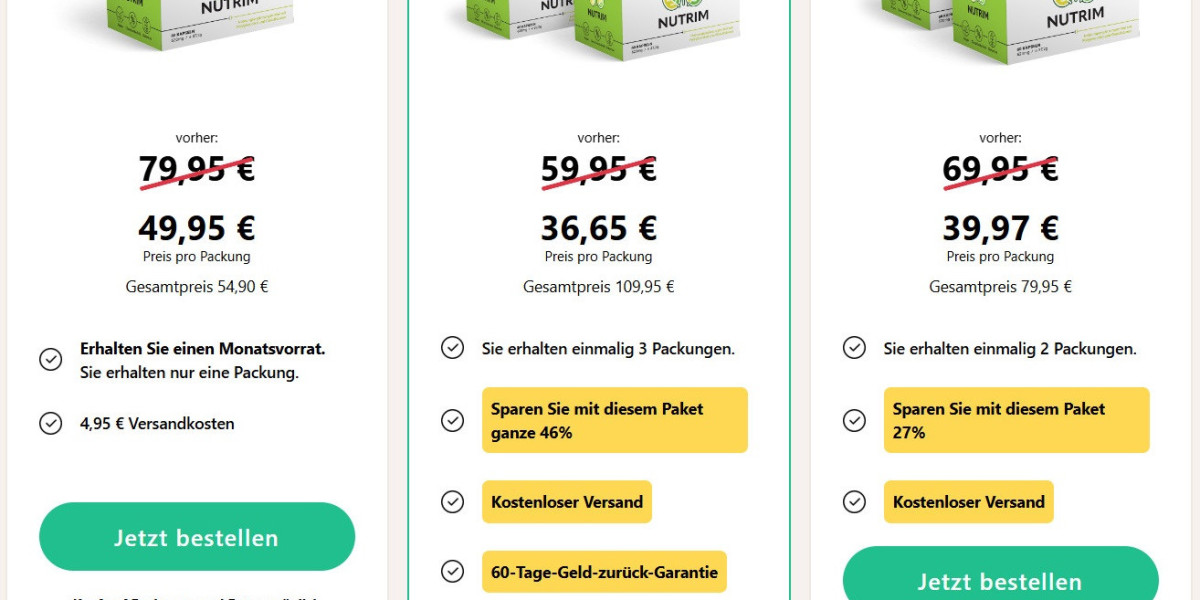Click the 60-Tage-Geld-zurück-Garantie badge
This screenshot has width=1200, height=600.
tap(604, 571)
